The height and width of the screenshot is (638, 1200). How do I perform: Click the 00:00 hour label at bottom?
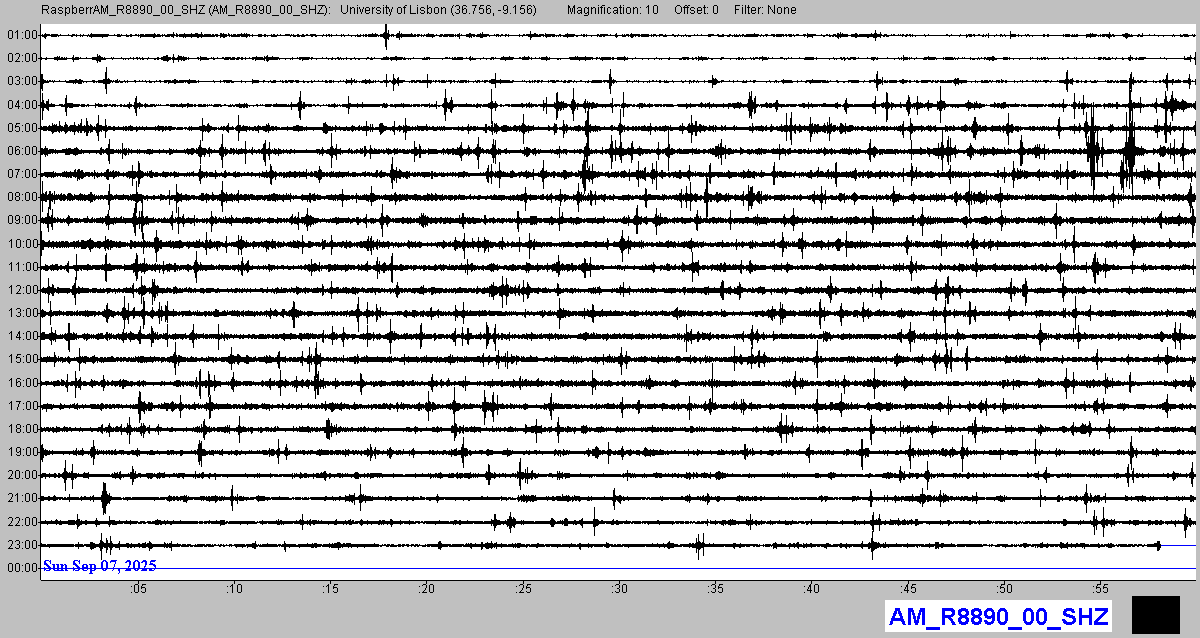click(x=21, y=568)
